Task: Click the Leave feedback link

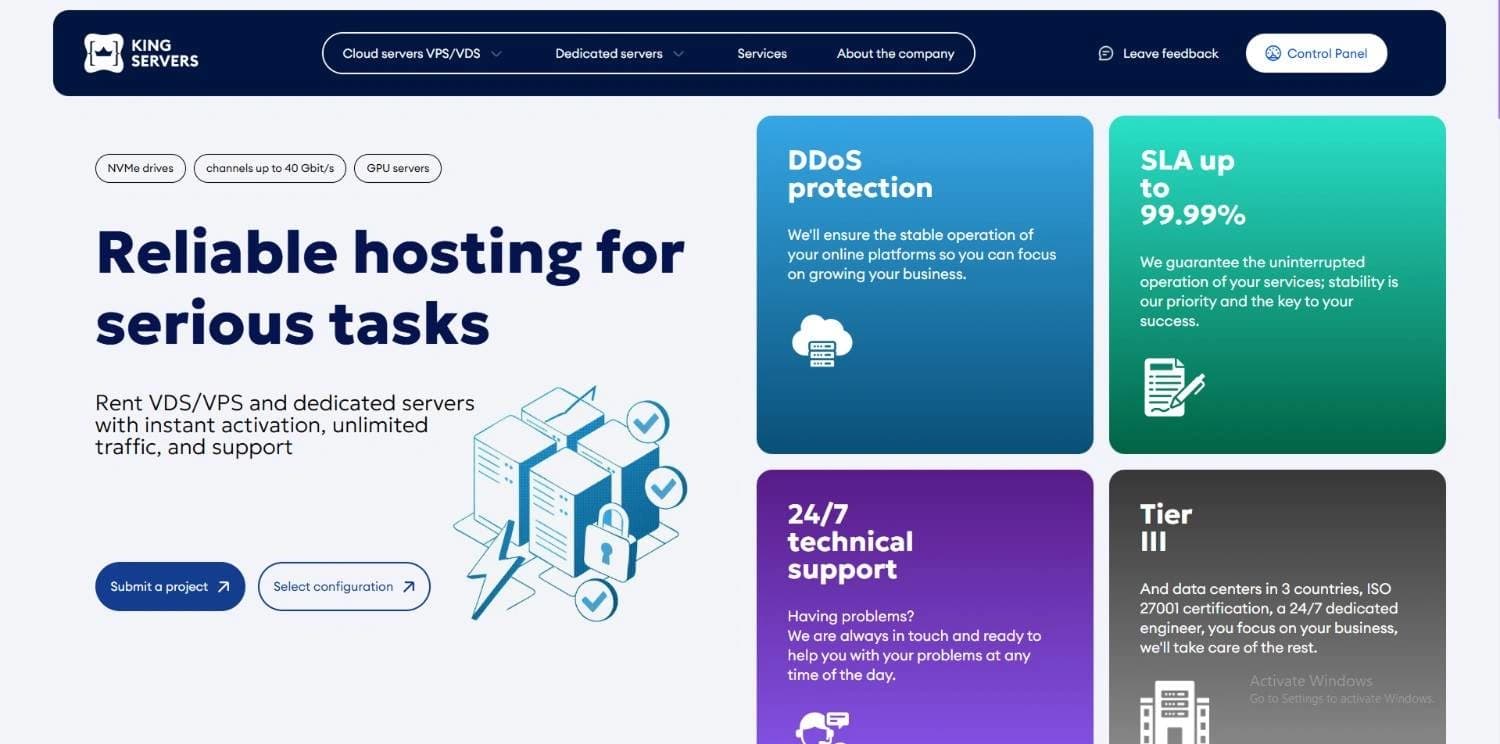Action: coord(1170,54)
